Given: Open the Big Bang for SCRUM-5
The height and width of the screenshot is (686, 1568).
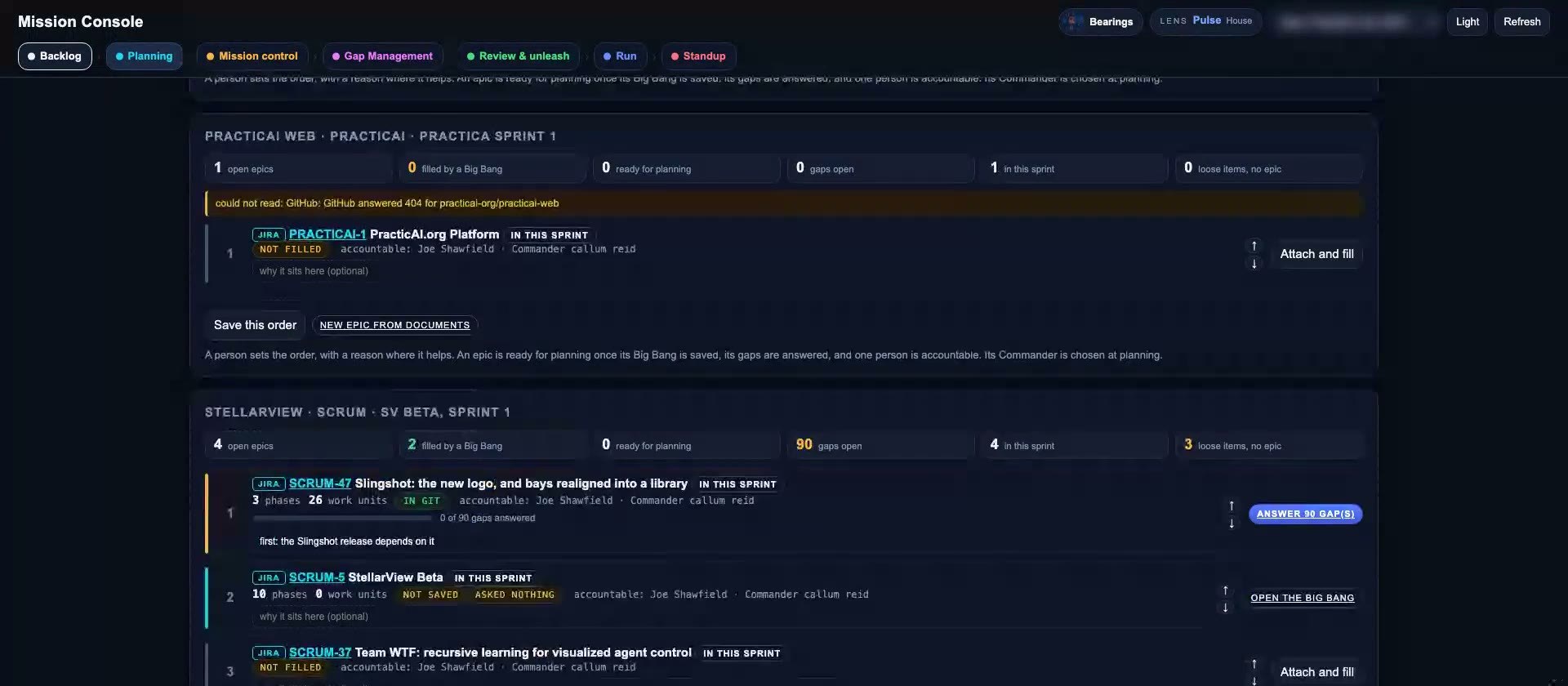Looking at the screenshot, I should [x=1302, y=598].
